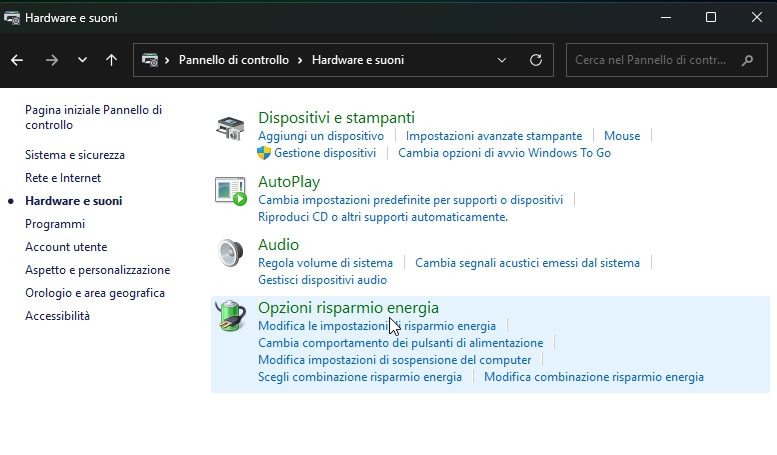Click the battery icon for Opzioni risparmio energia
777x455 pixels.
tap(230, 316)
